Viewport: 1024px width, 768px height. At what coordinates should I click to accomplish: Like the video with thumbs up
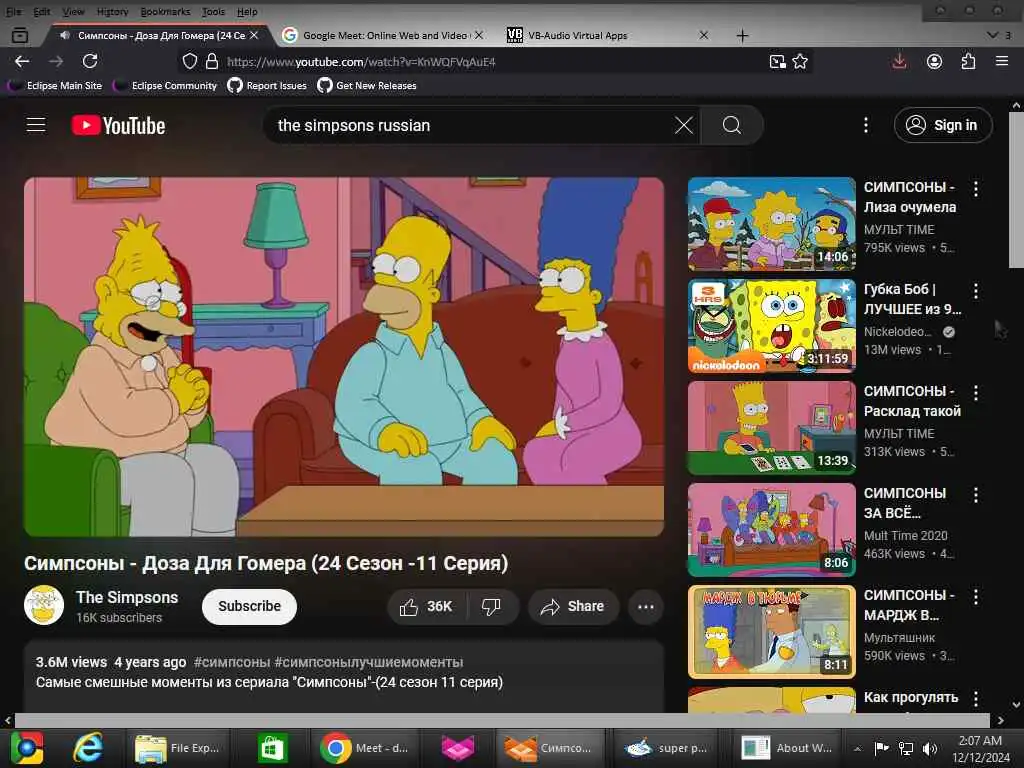click(426, 607)
